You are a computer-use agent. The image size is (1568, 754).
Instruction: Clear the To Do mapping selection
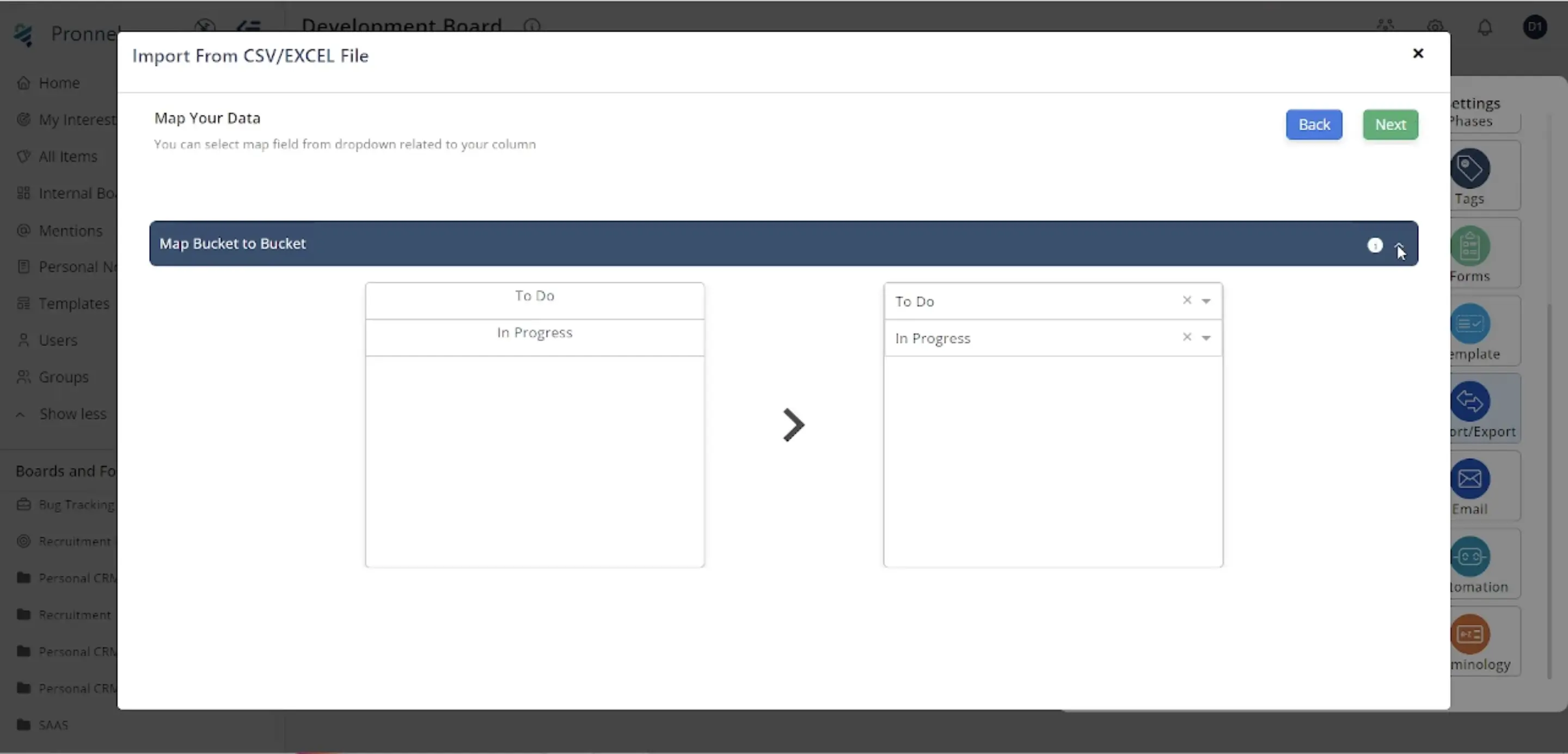point(1186,300)
